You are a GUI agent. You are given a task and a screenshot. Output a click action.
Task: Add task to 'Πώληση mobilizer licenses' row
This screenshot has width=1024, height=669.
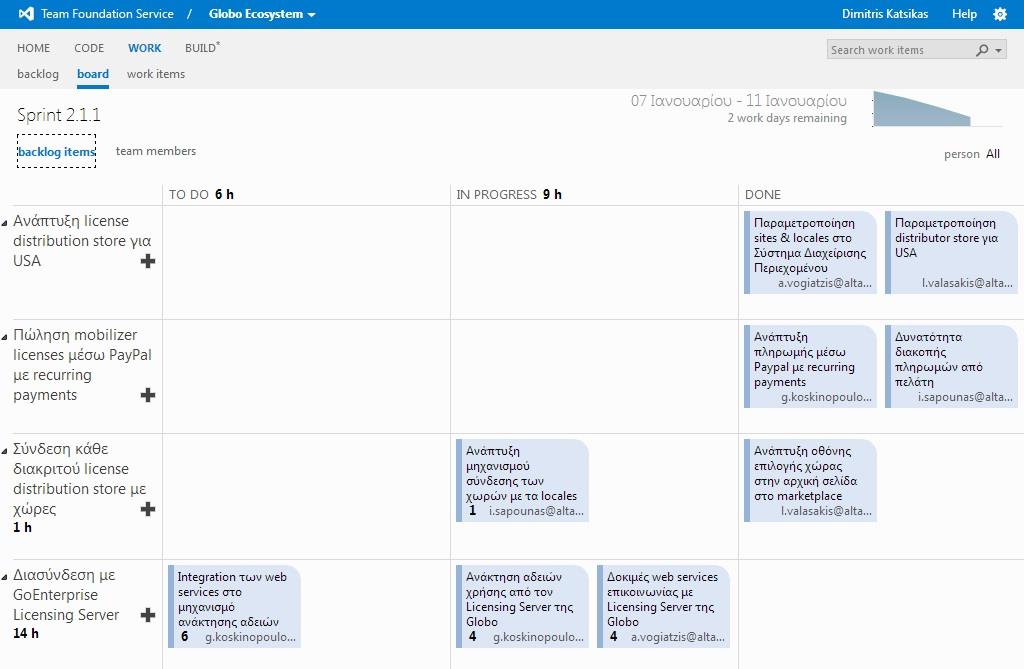coord(148,395)
